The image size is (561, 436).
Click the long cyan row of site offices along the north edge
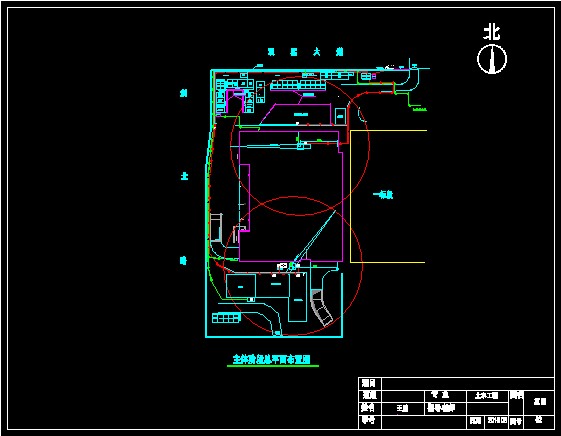[298, 85]
